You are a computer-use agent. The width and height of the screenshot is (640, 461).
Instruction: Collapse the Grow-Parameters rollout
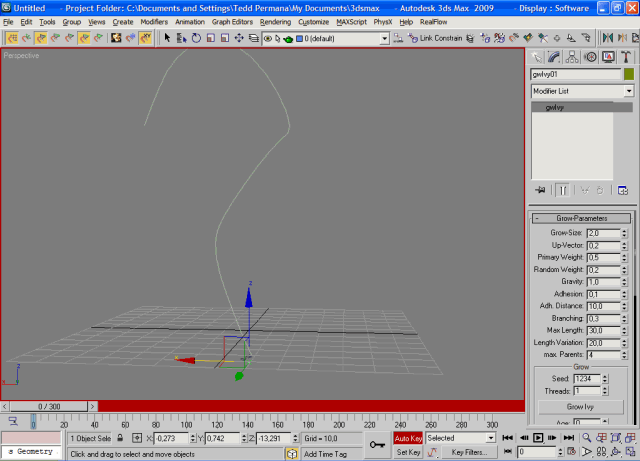tap(581, 218)
